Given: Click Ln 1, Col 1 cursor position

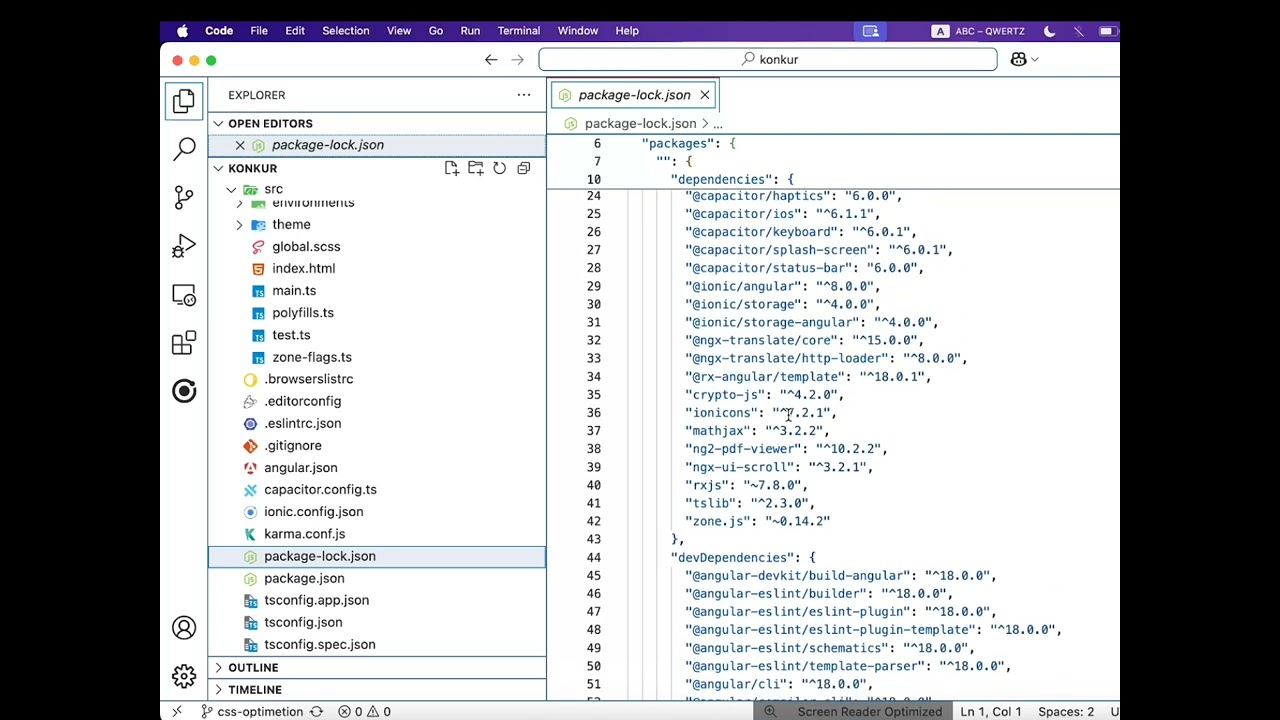Looking at the screenshot, I should pos(991,711).
